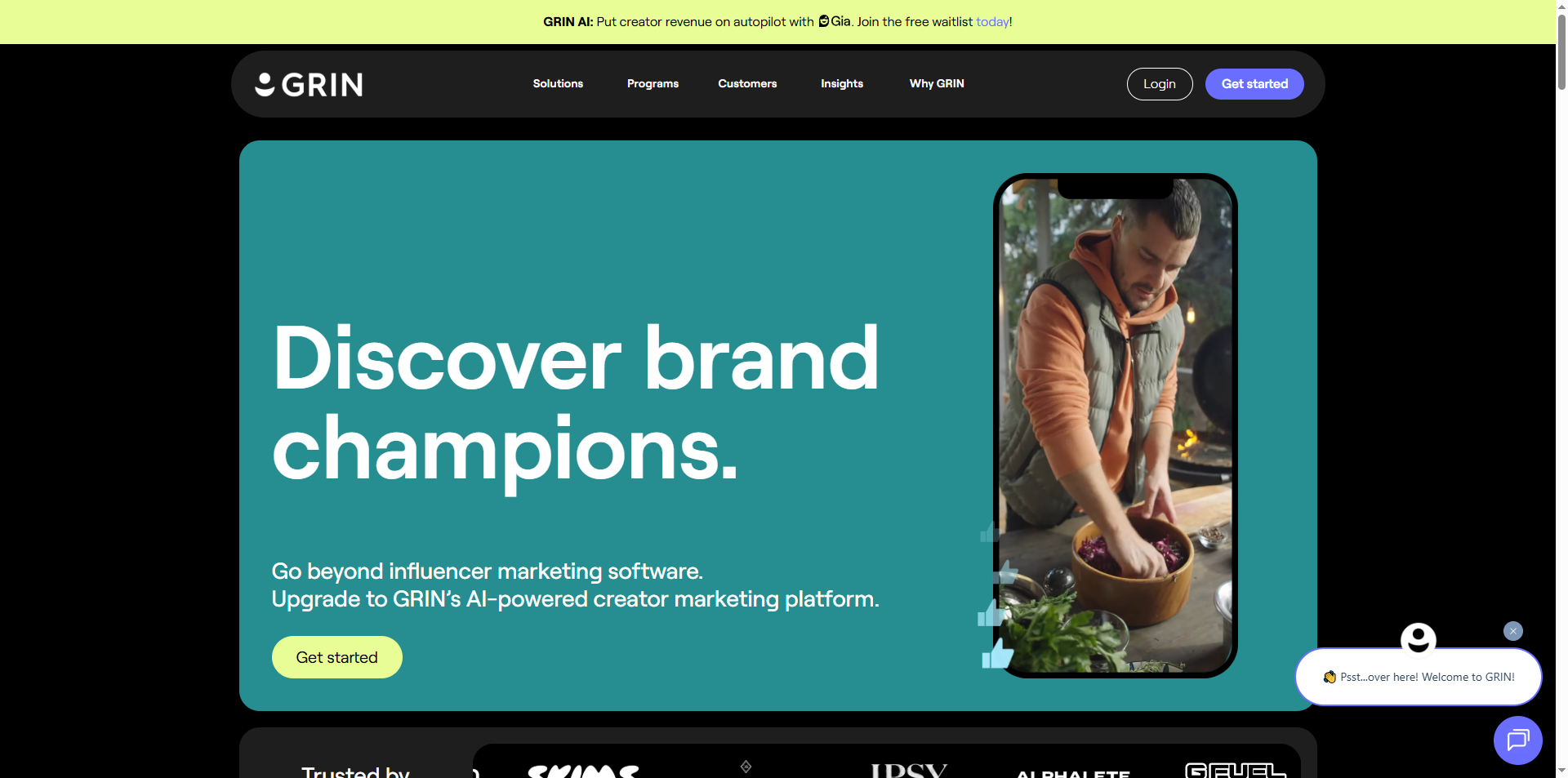This screenshot has width=1568, height=778.
Task: Click the yellow Get started hero button
Action: coord(336,657)
